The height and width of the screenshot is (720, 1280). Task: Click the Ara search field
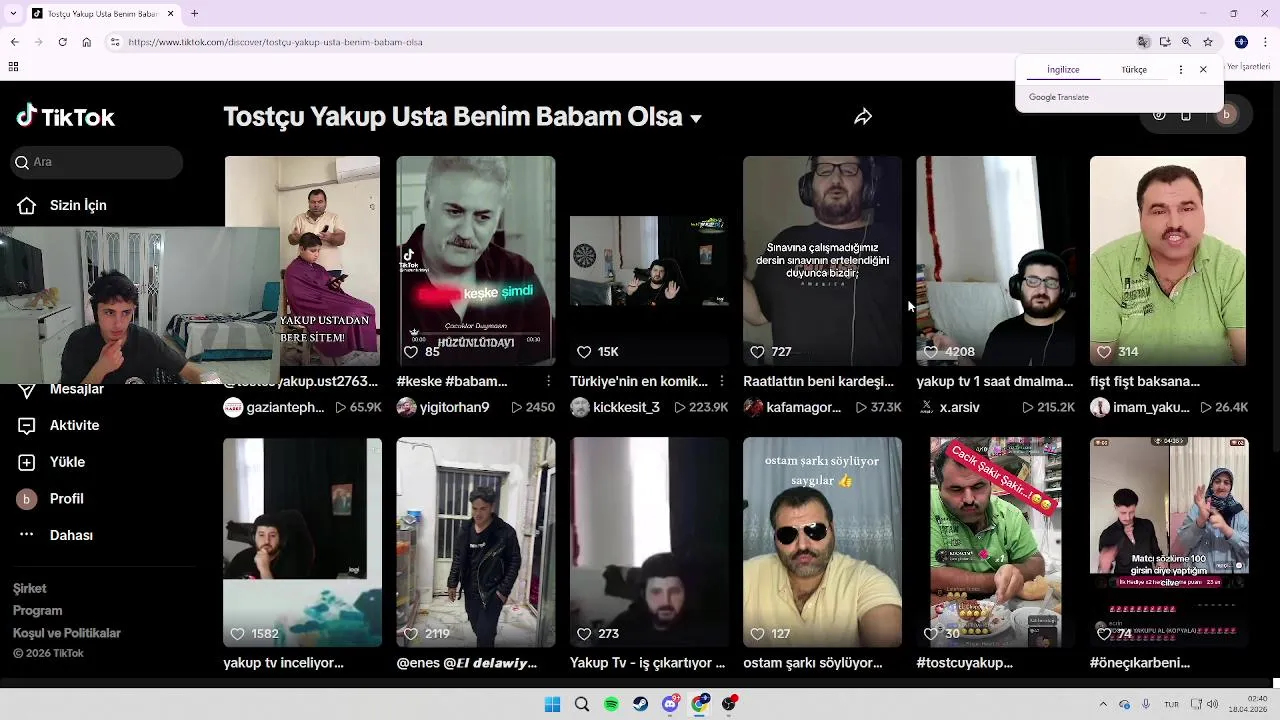pyautogui.click(x=98, y=162)
